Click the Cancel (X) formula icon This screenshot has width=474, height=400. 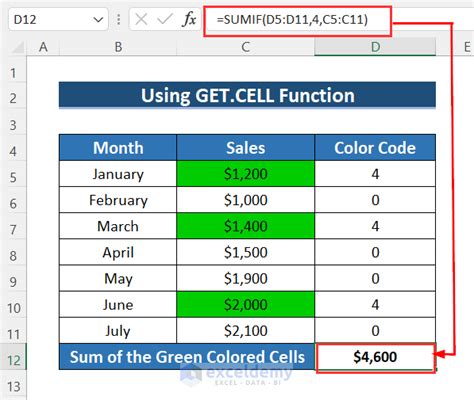tap(141, 19)
